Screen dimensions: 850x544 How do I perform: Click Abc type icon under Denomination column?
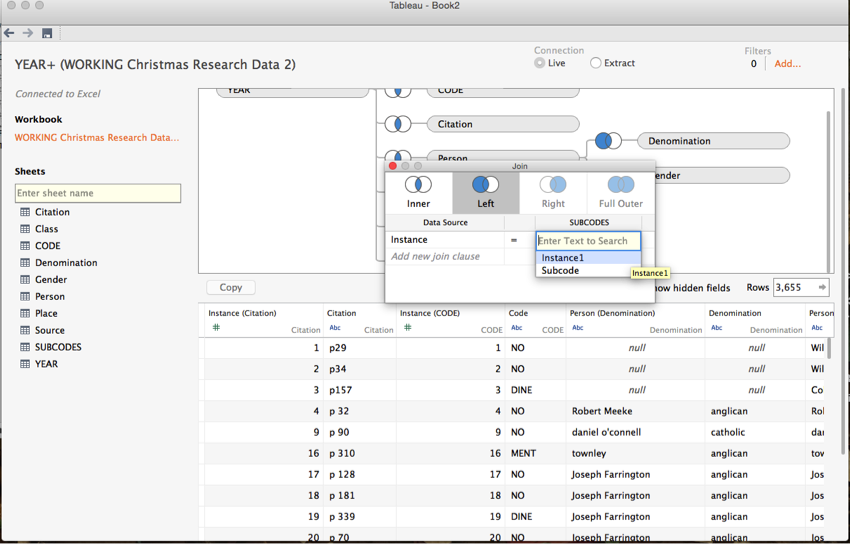(x=717, y=327)
